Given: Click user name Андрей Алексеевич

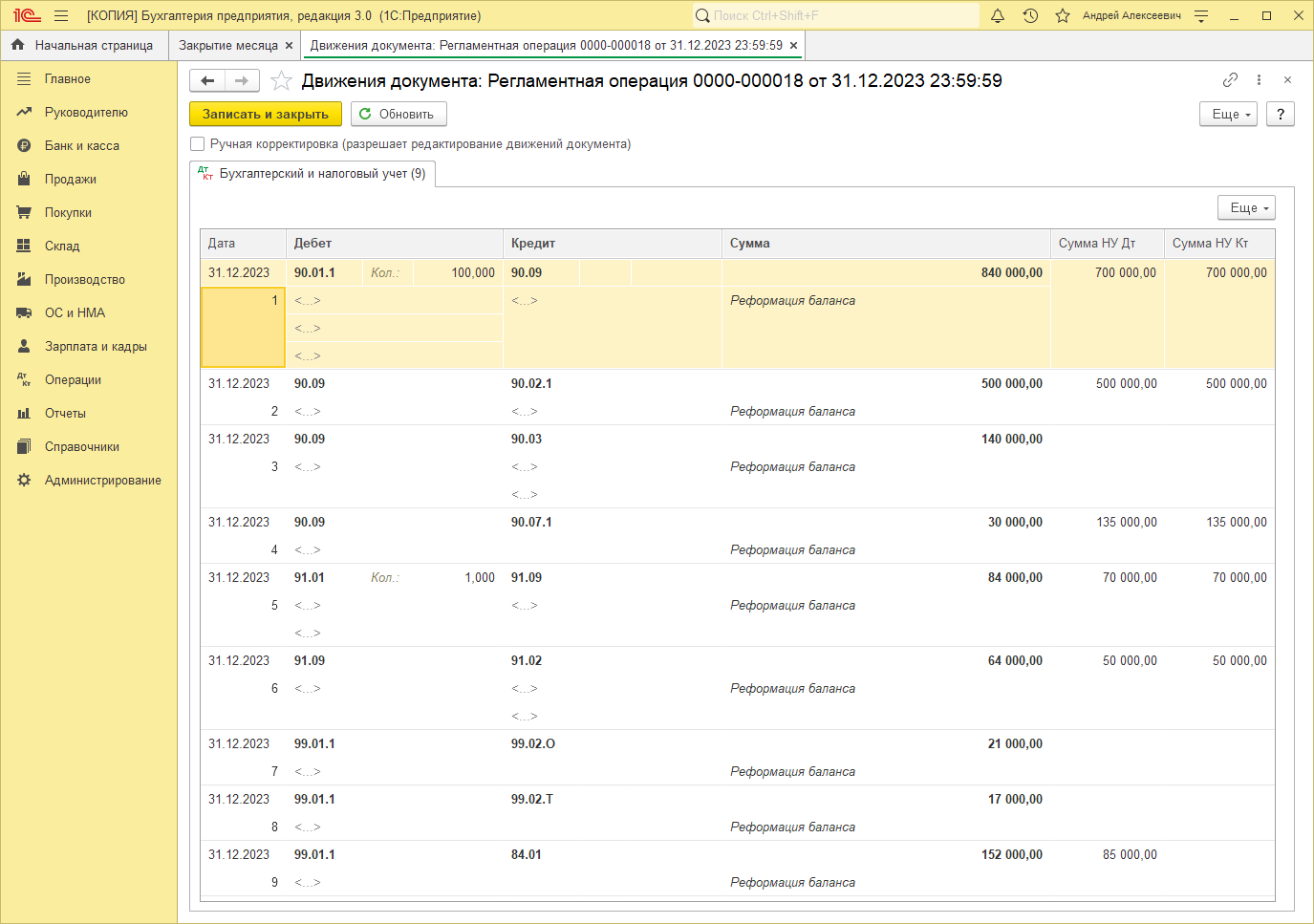Looking at the screenshot, I should click(1131, 15).
